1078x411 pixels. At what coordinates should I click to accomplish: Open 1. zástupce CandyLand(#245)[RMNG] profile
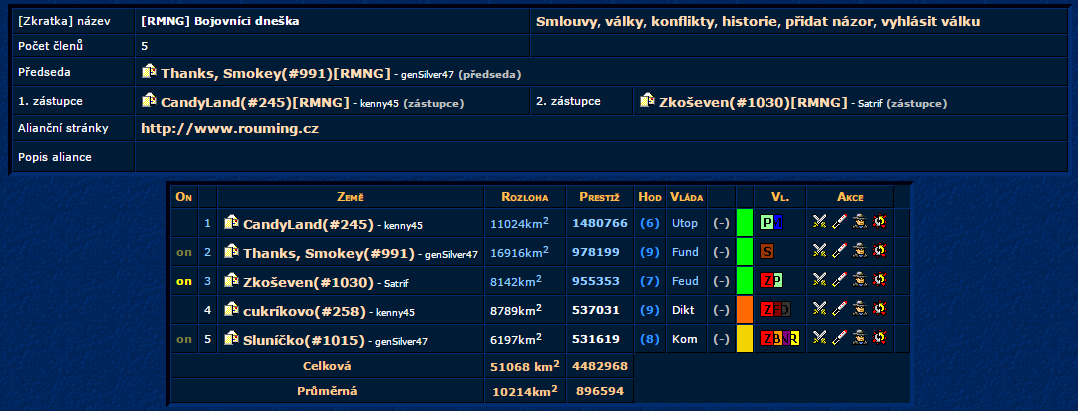(x=254, y=103)
